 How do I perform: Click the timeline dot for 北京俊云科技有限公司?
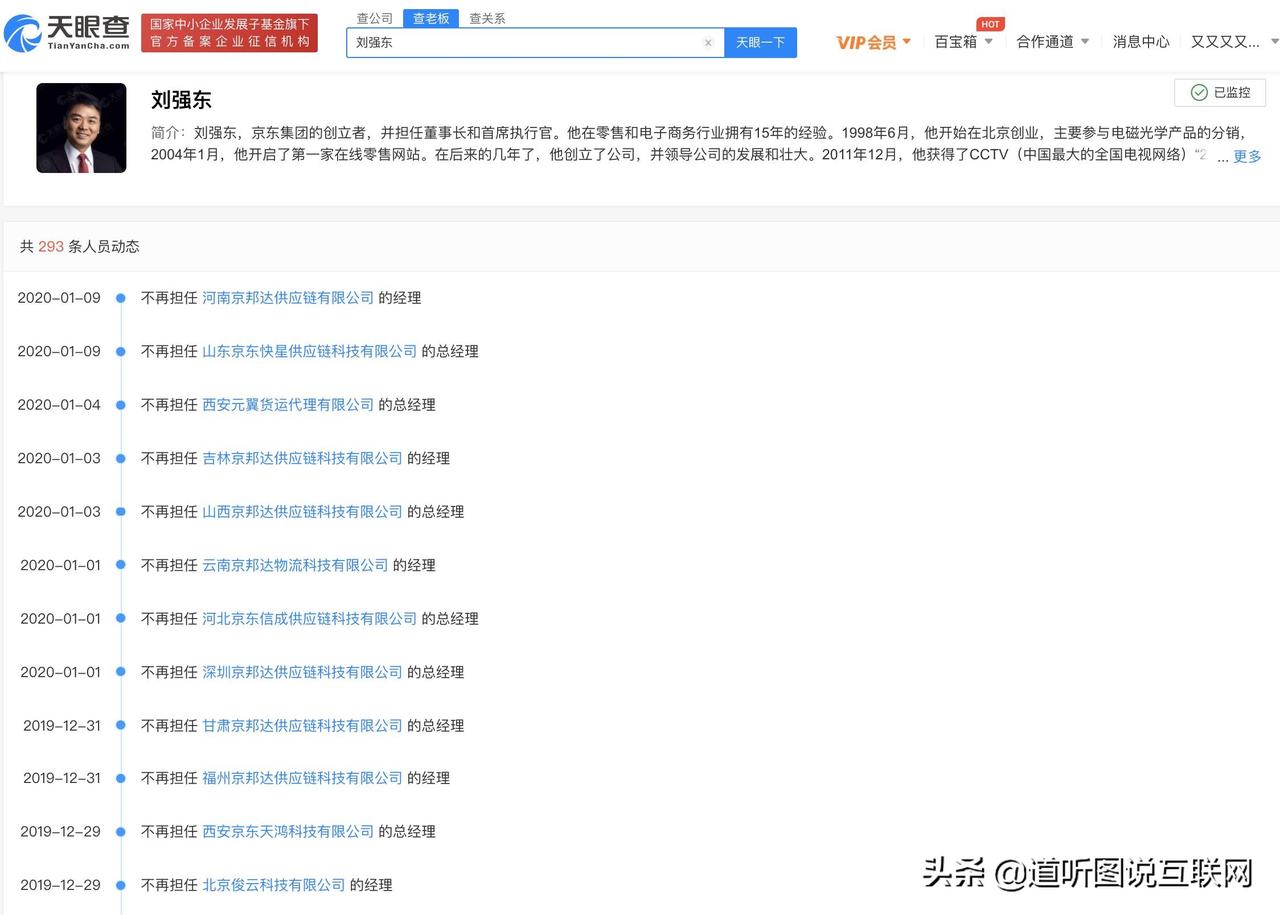coord(121,885)
